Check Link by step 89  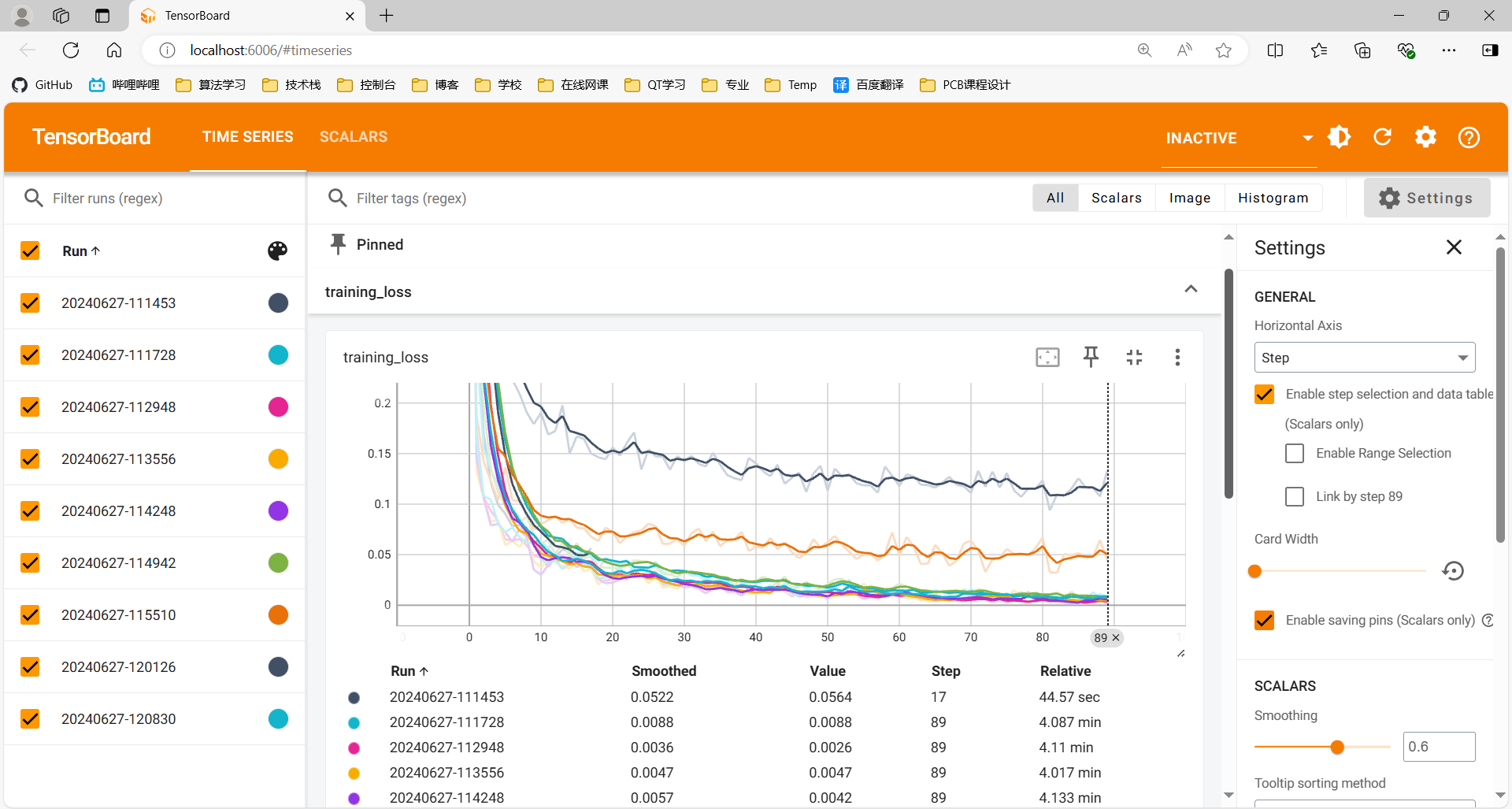(x=1295, y=496)
